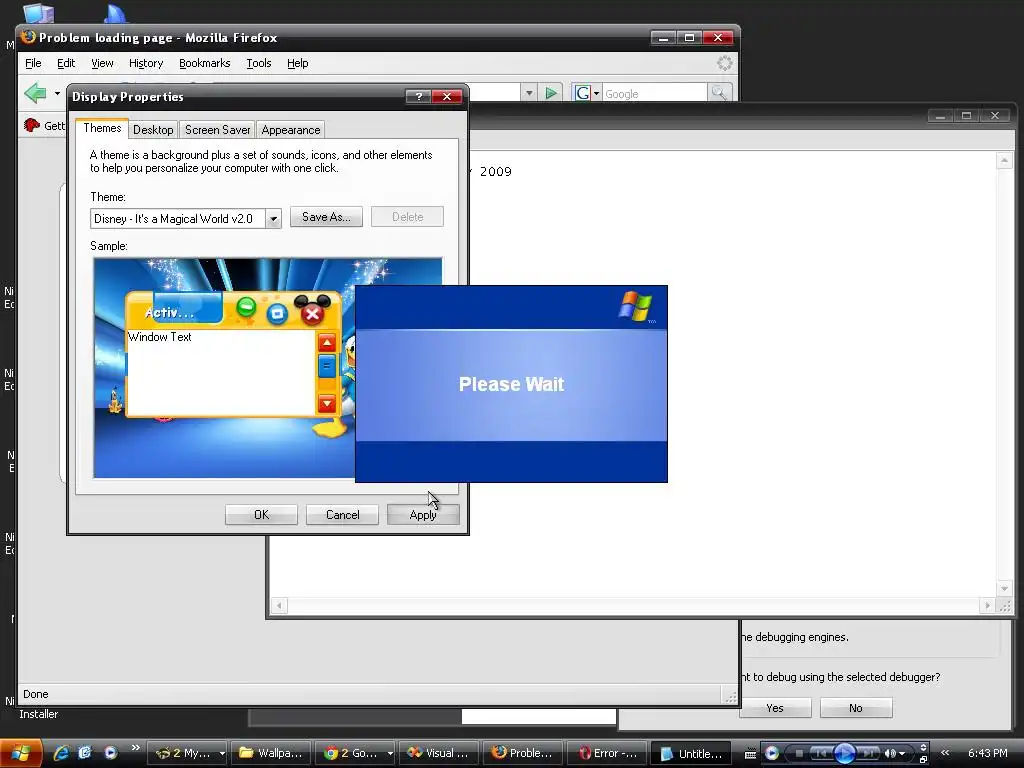Viewport: 1024px width, 768px height.
Task: Open the Firefox View menu
Action: (102, 63)
